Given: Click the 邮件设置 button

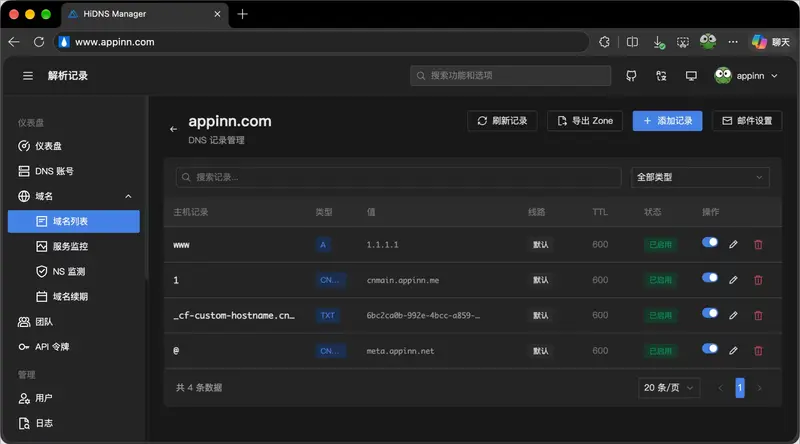Looking at the screenshot, I should pos(747,121).
